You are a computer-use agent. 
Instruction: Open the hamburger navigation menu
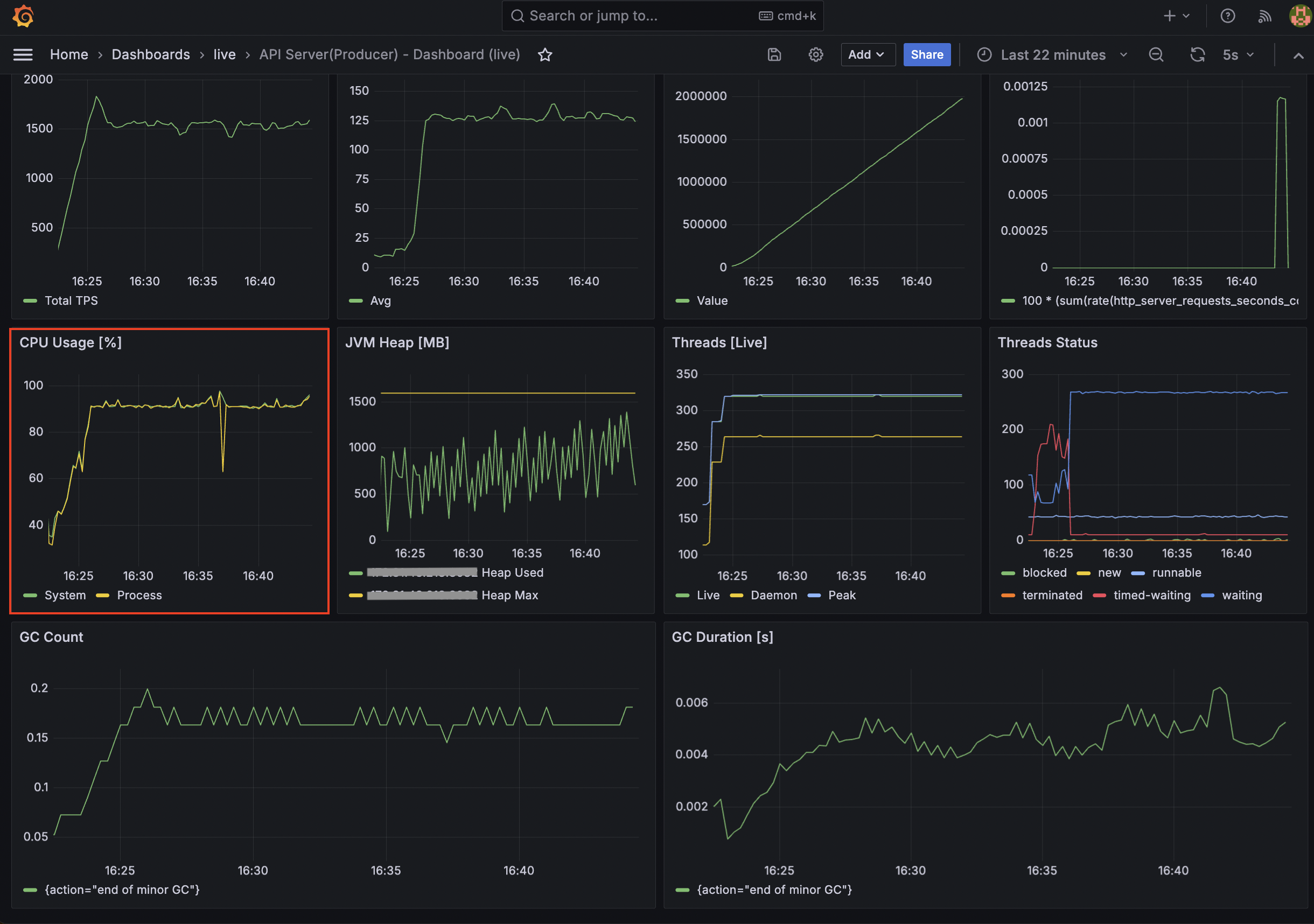point(23,55)
